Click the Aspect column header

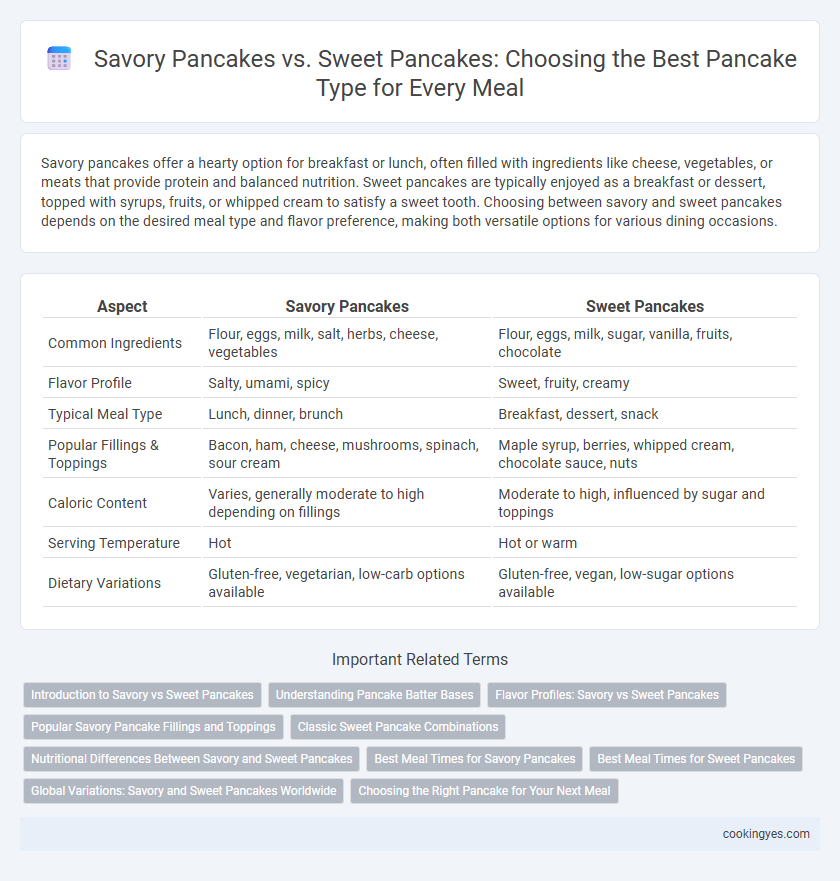coord(122,306)
